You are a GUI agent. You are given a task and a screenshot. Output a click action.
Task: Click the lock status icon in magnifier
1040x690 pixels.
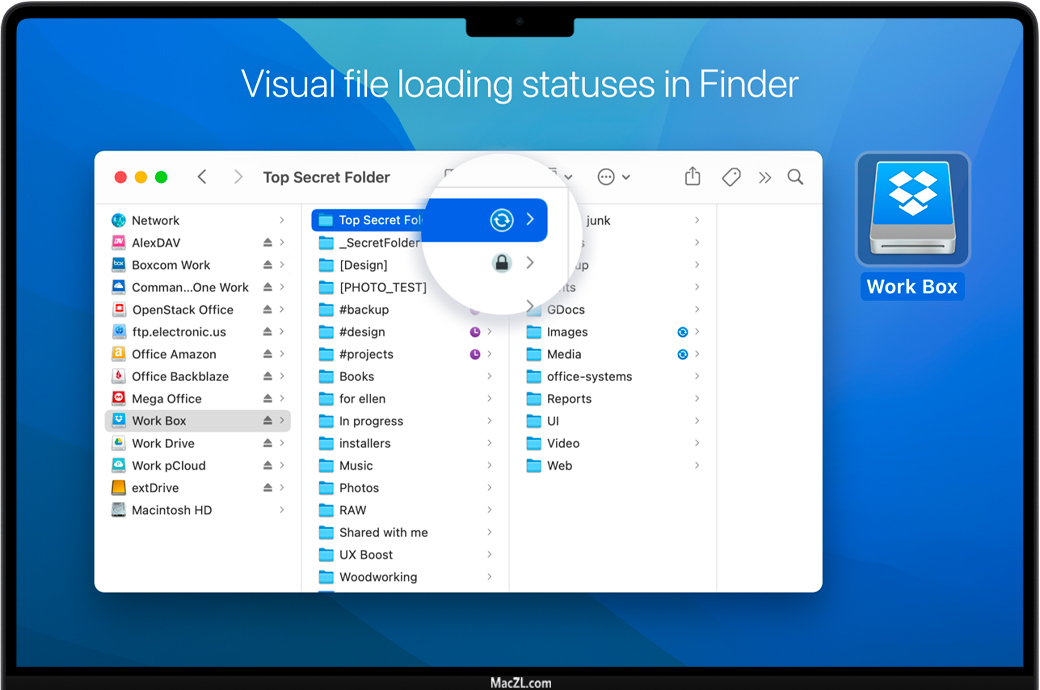pyautogui.click(x=501, y=263)
